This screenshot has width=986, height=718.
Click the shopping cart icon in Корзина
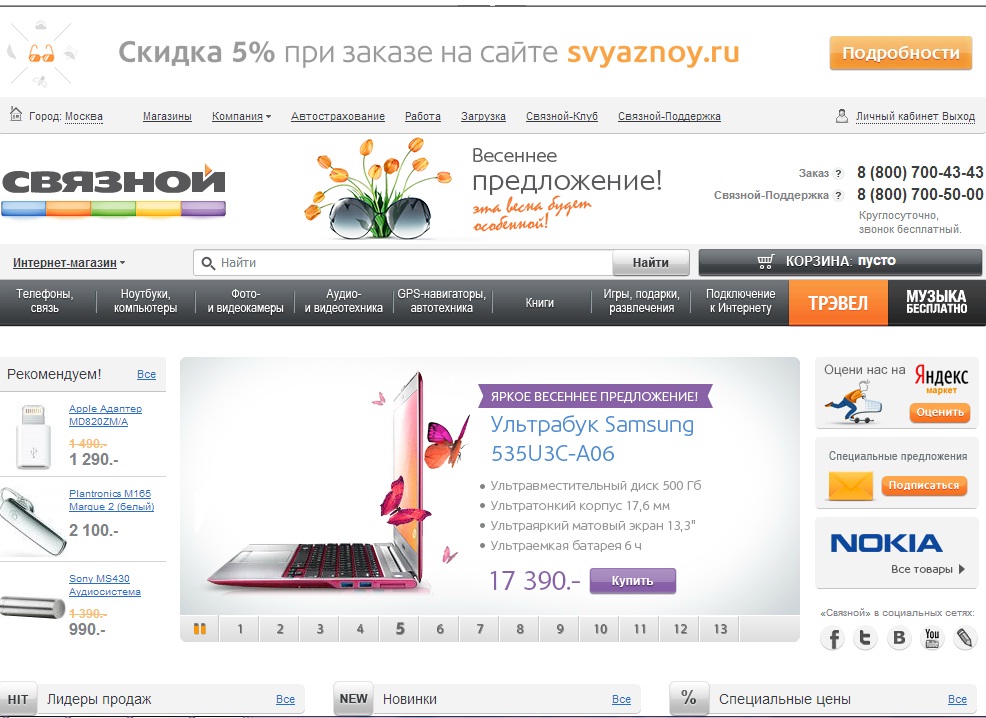pyautogui.click(x=765, y=262)
